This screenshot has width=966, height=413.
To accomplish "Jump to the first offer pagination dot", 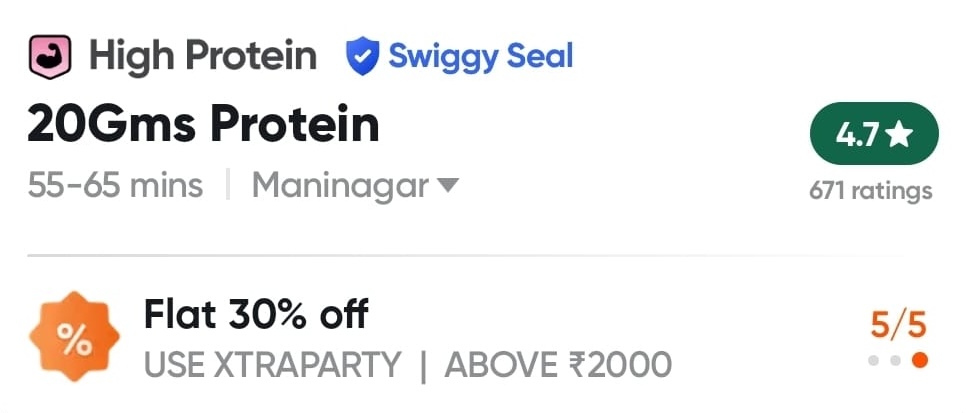I will click(873, 360).
